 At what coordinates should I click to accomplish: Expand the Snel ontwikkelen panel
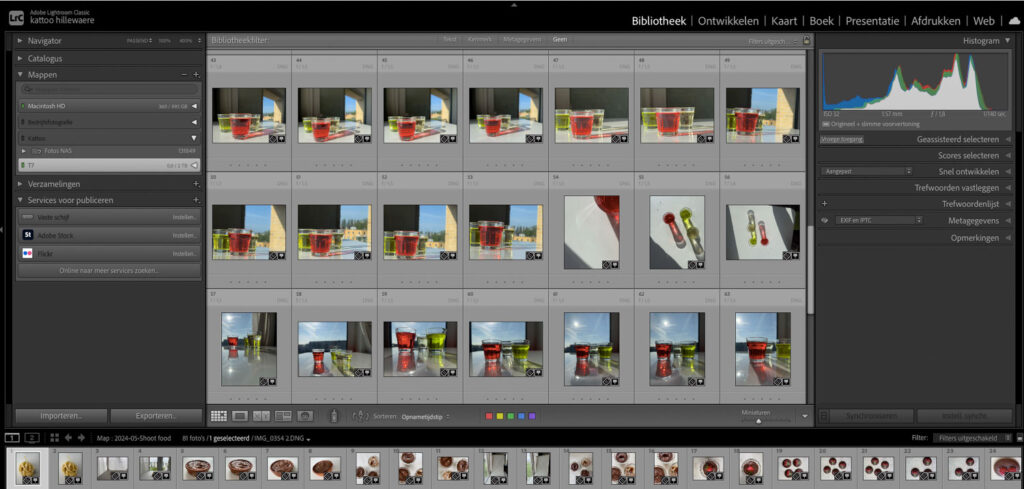(x=1008, y=172)
